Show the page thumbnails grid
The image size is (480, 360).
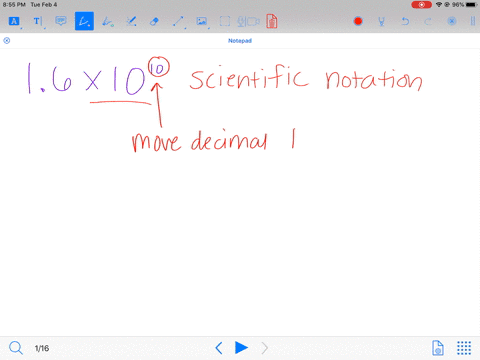pyautogui.click(x=464, y=348)
